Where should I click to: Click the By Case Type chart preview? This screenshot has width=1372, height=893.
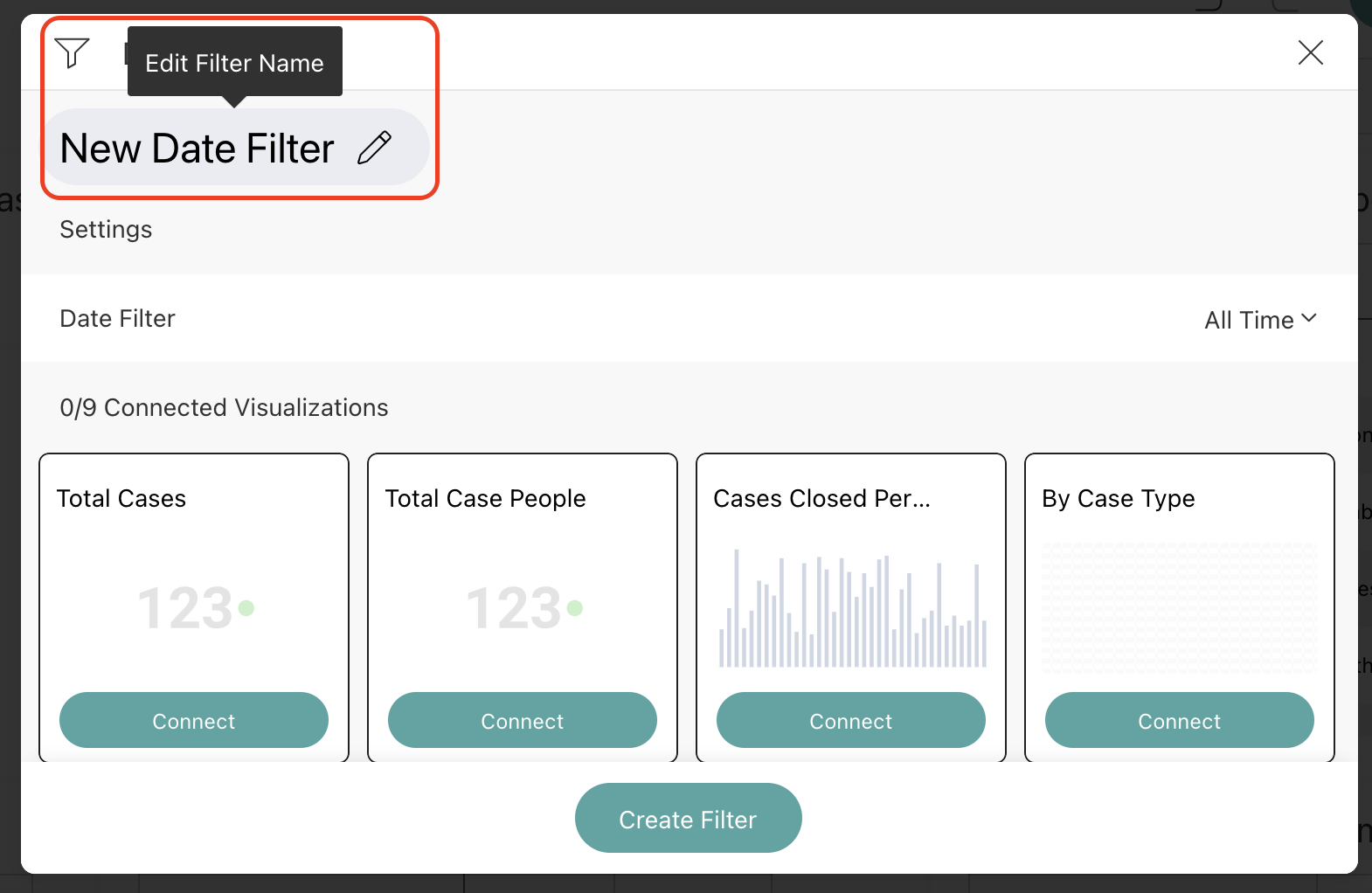point(1179,607)
